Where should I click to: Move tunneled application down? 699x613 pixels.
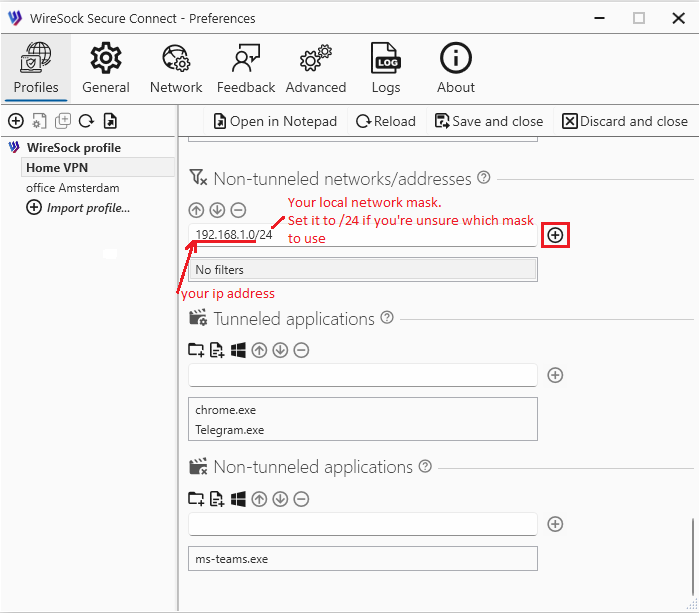280,350
